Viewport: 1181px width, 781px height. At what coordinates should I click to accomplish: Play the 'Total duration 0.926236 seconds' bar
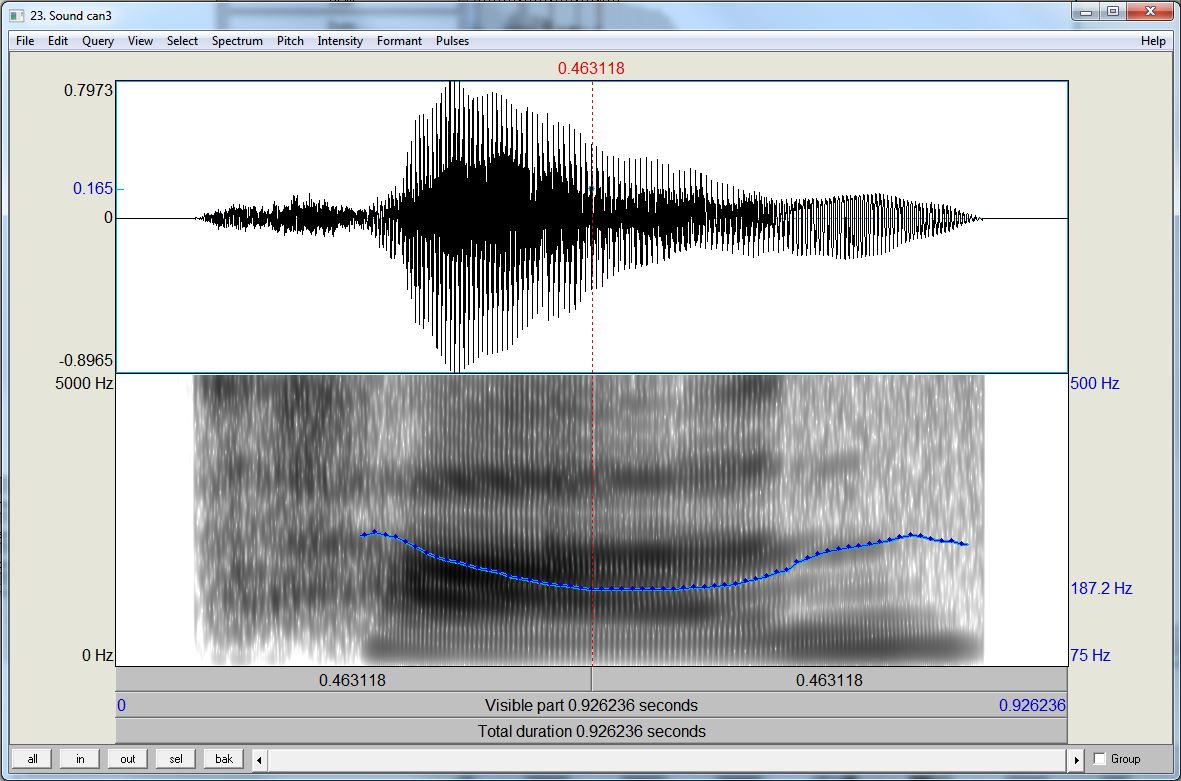click(591, 731)
